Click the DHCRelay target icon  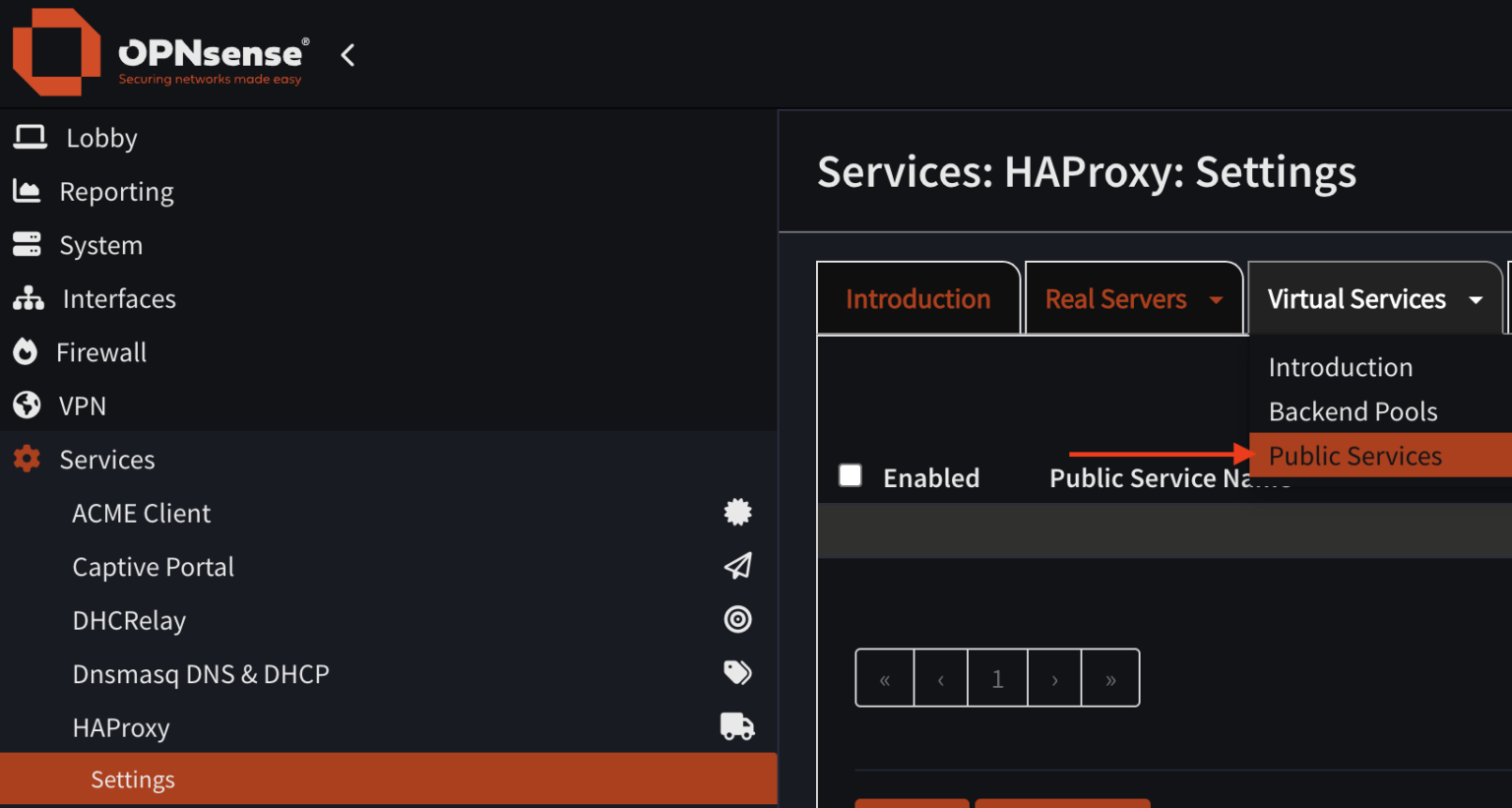[737, 619]
